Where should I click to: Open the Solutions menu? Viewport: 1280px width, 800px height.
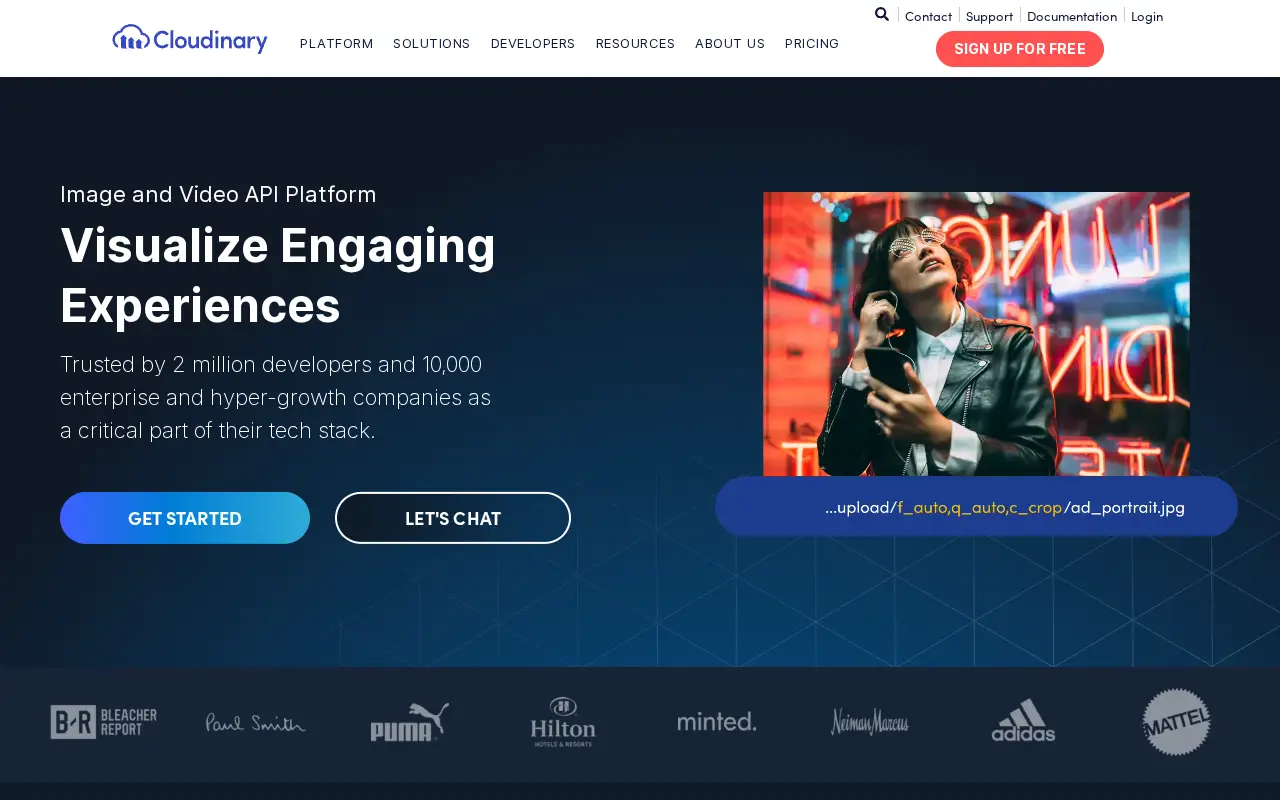pyautogui.click(x=431, y=44)
